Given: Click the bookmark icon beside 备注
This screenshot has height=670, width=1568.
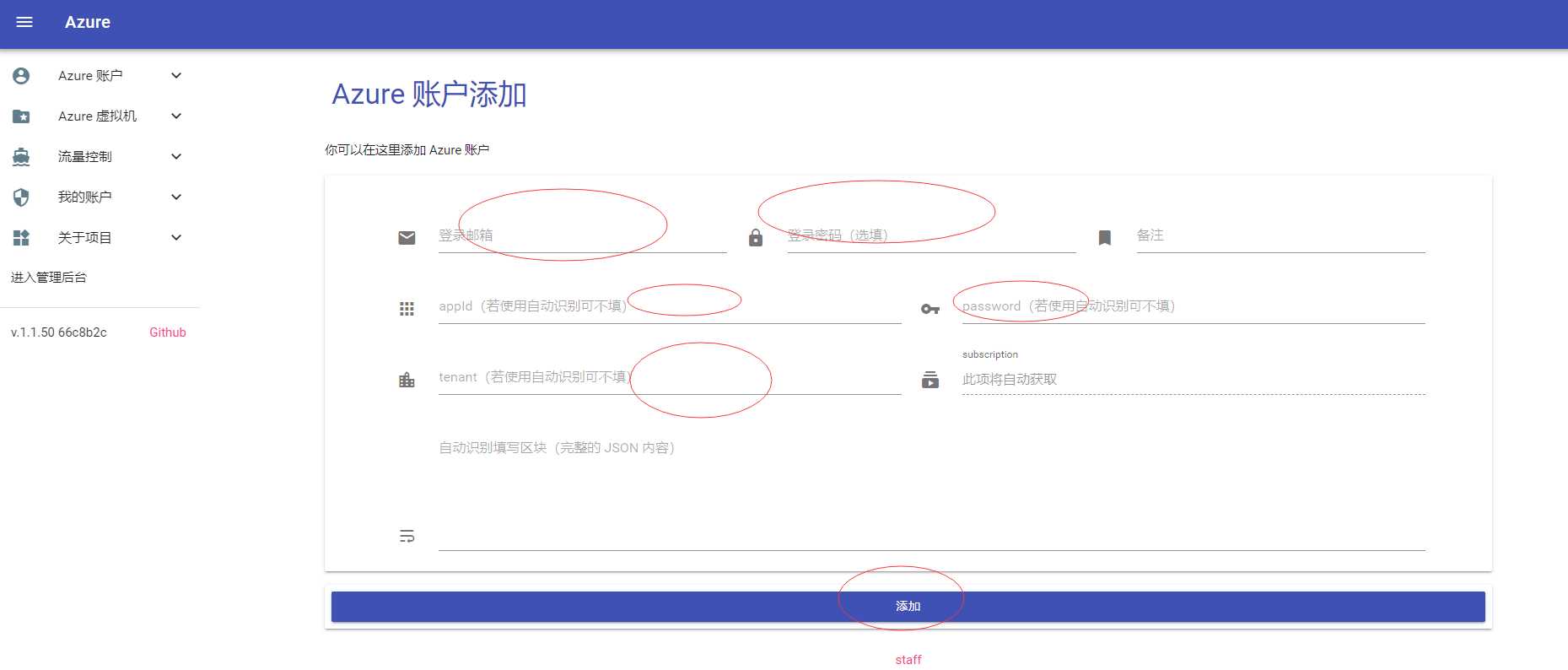Looking at the screenshot, I should [x=1105, y=238].
